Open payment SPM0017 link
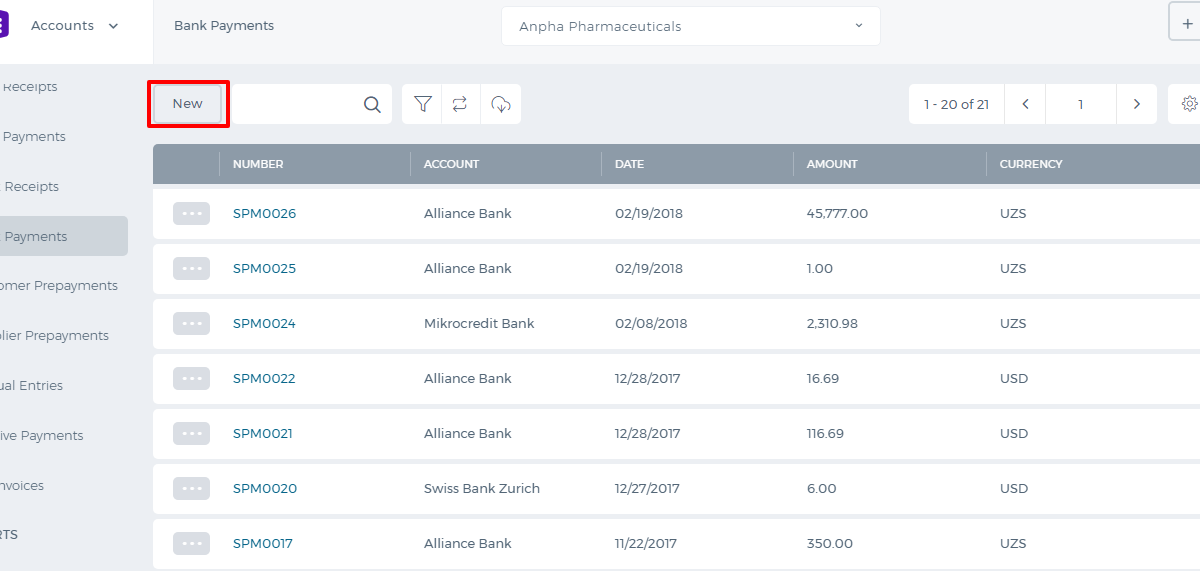 coord(262,543)
